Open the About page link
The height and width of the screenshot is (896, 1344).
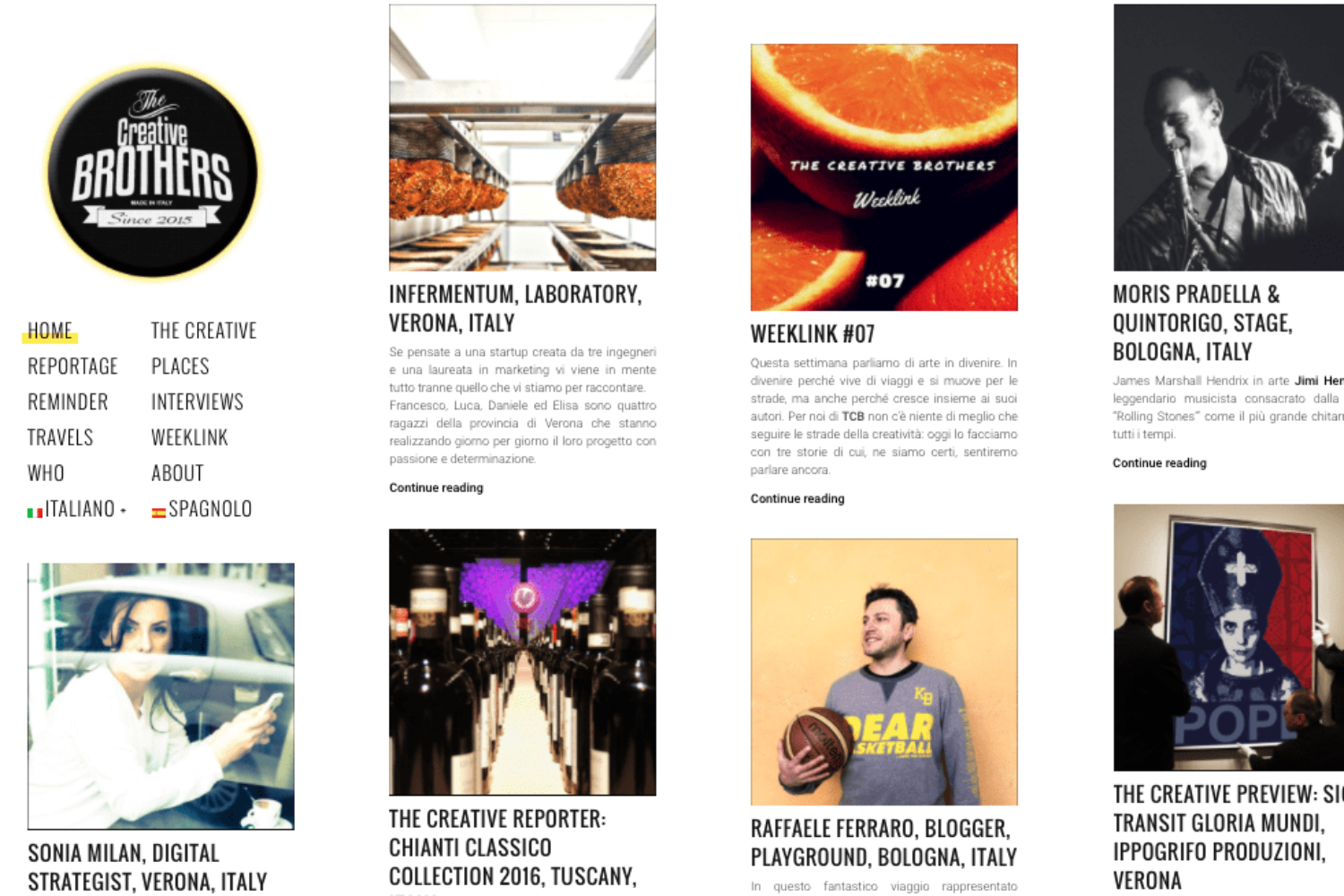coord(177,473)
